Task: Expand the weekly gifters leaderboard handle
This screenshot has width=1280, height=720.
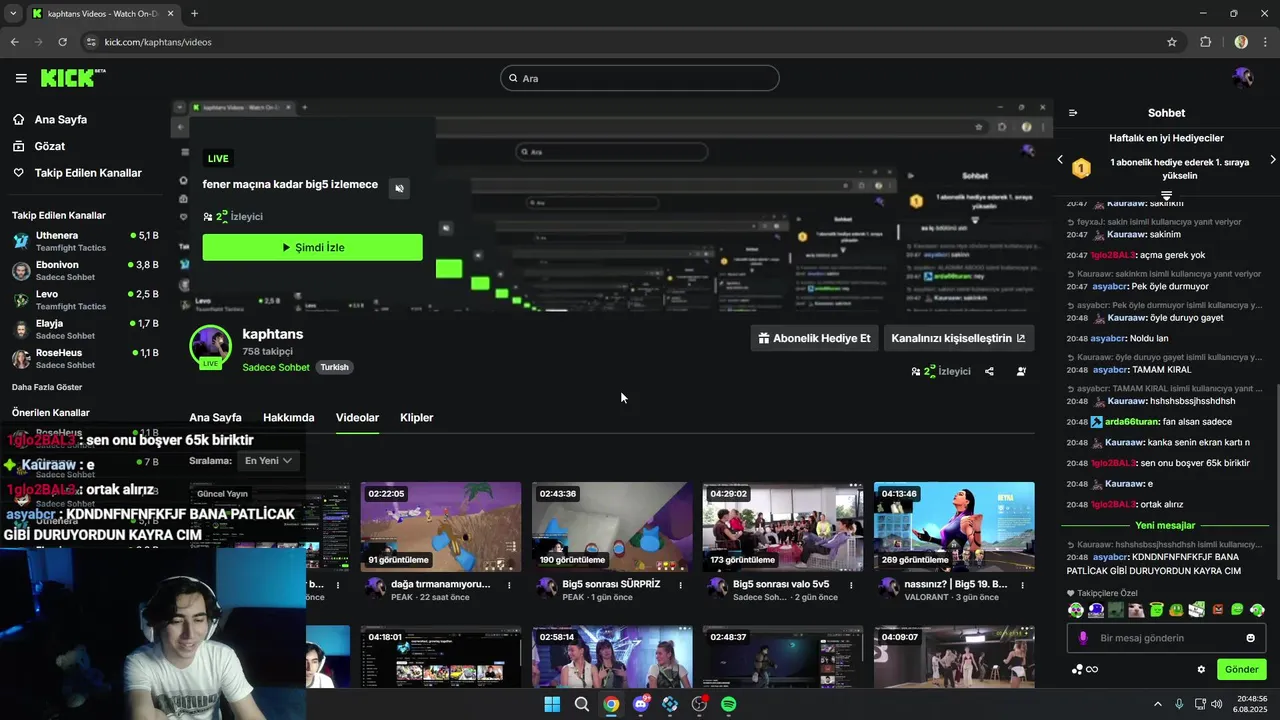Action: pyautogui.click(x=1166, y=196)
